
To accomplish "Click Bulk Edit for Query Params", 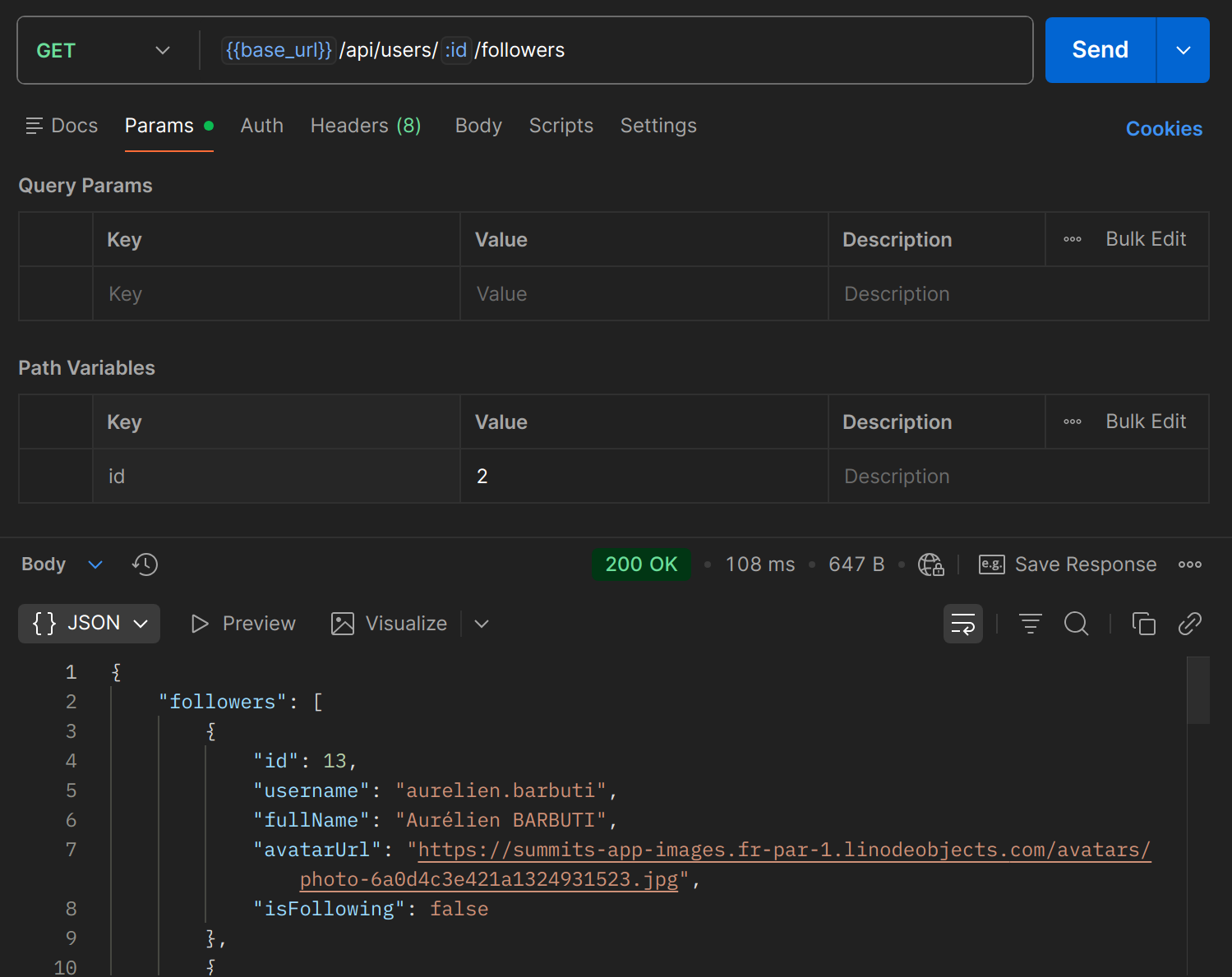I will tap(1146, 239).
